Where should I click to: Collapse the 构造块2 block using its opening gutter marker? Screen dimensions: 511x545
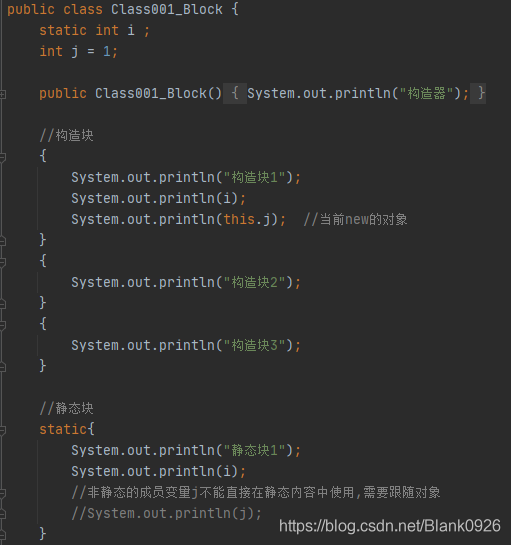[2, 262]
